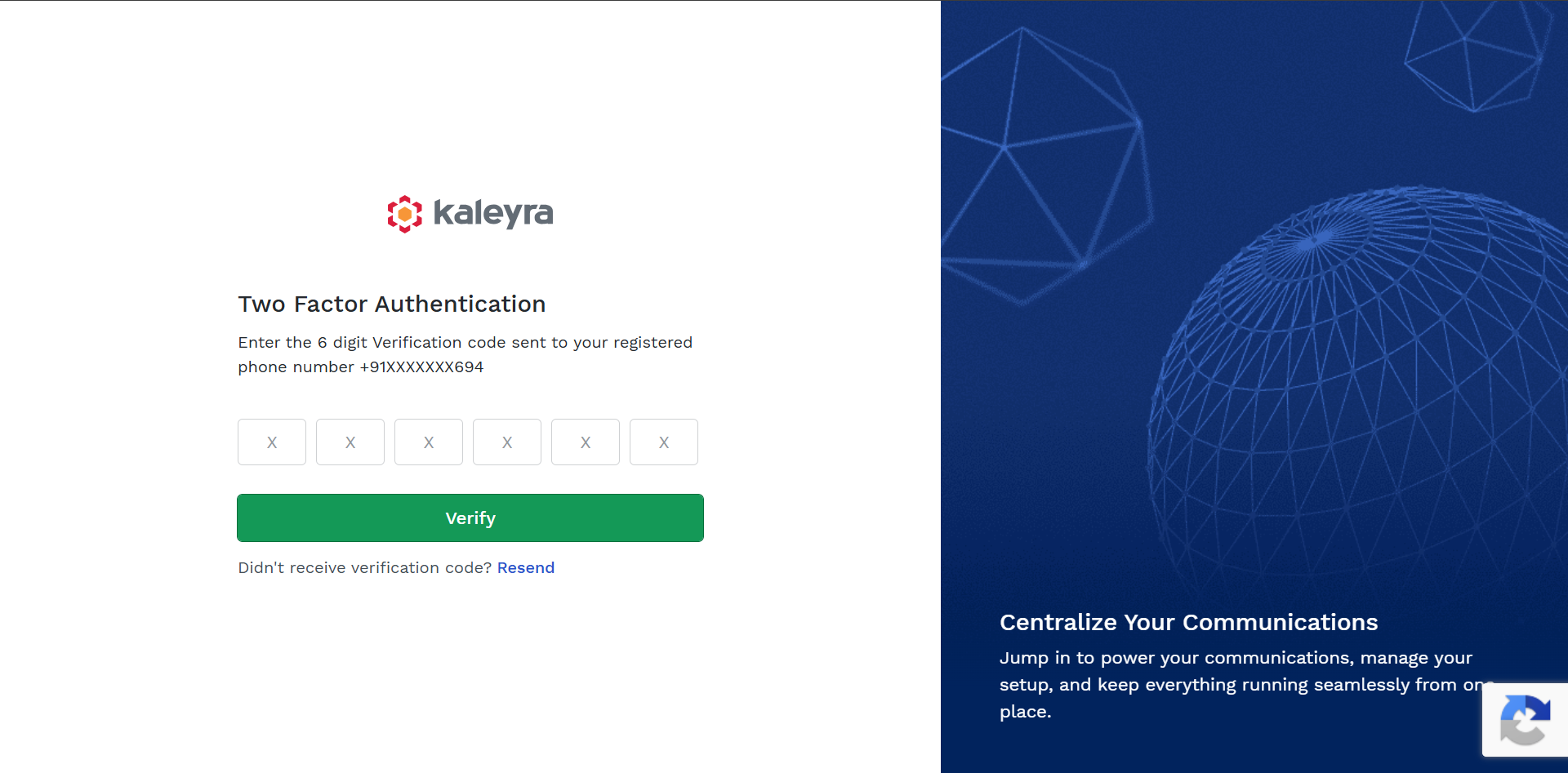Select the second verification digit box

[350, 442]
